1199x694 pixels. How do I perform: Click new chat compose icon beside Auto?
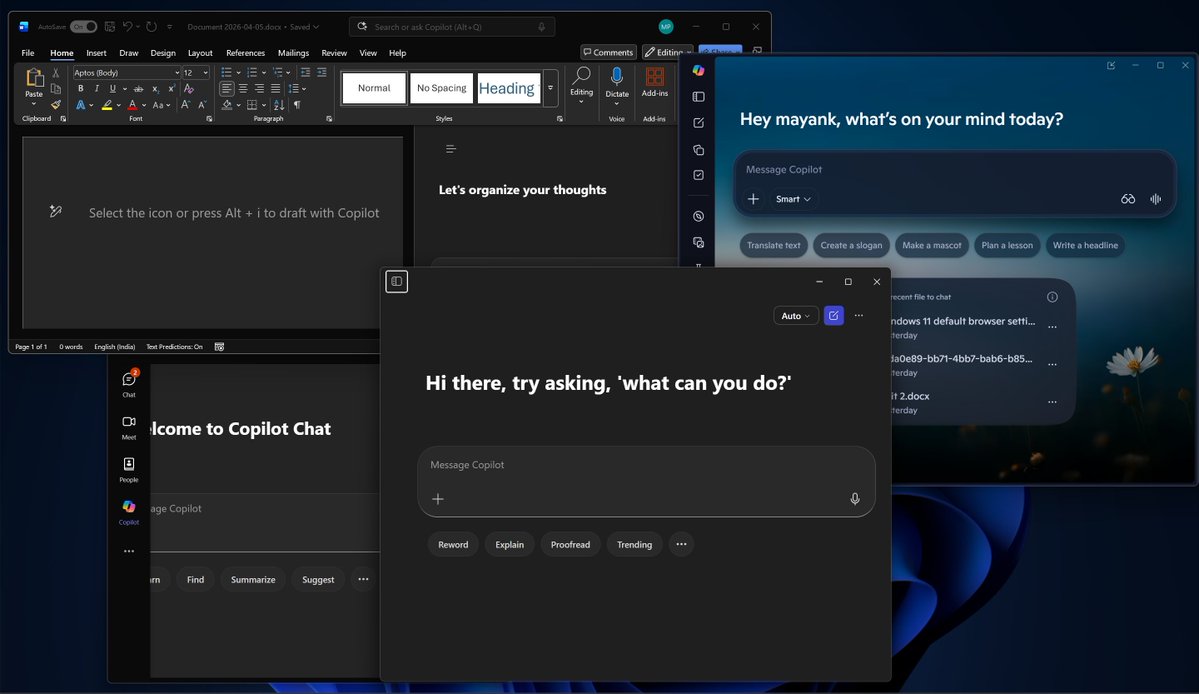833,316
